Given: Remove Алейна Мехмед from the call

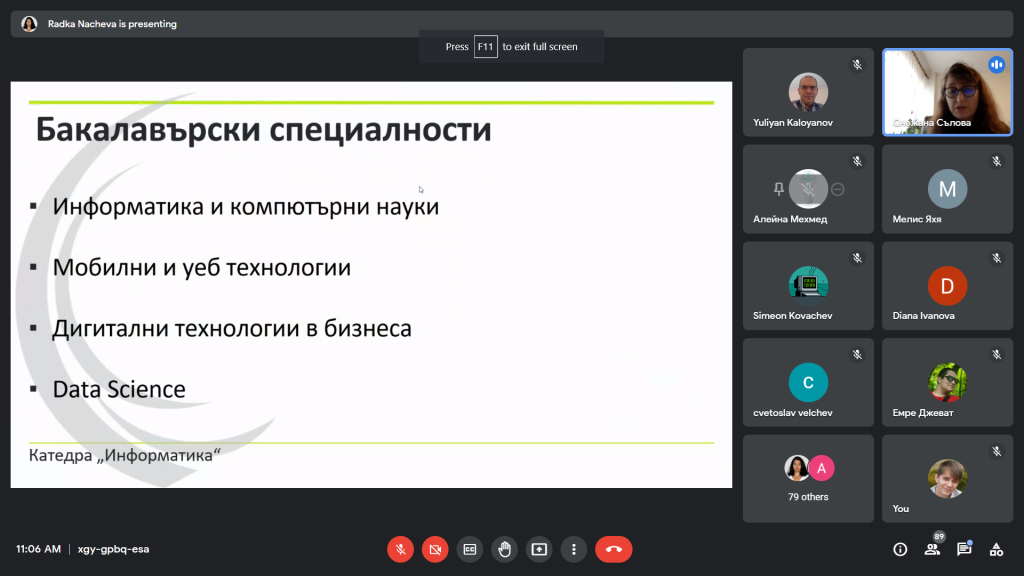Looking at the screenshot, I should (x=838, y=189).
